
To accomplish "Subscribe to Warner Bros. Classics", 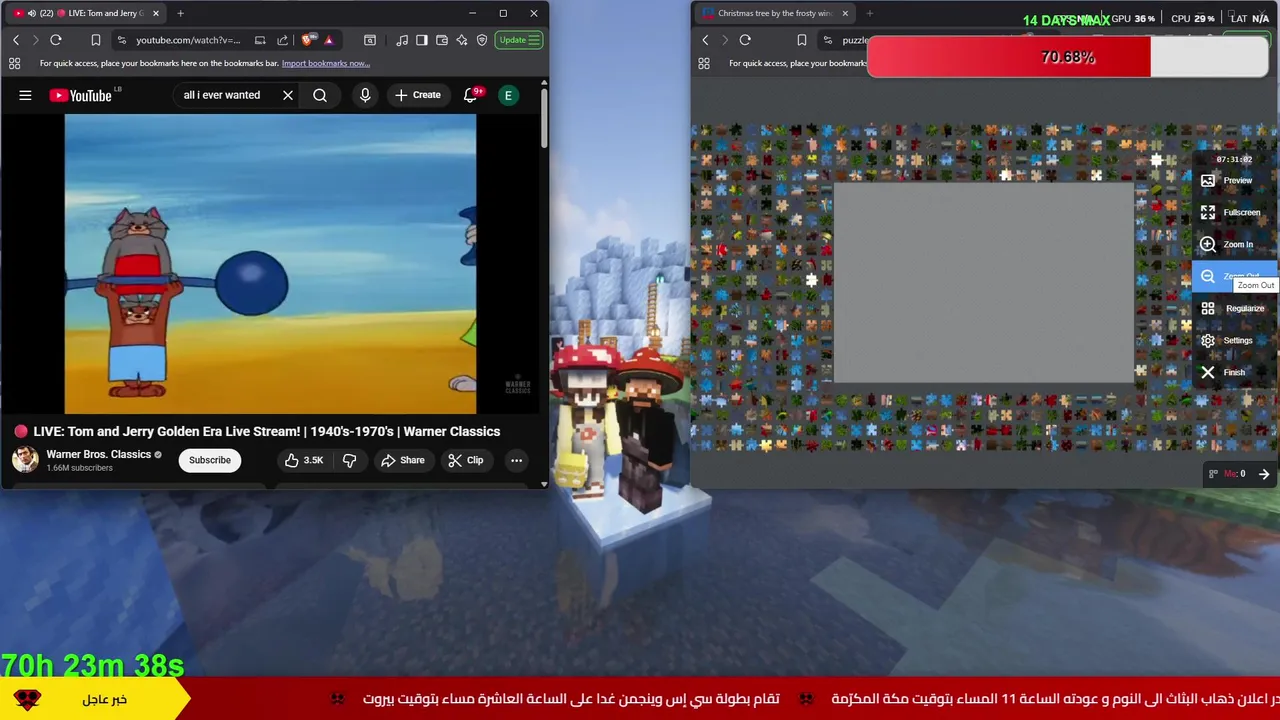I will 210,460.
